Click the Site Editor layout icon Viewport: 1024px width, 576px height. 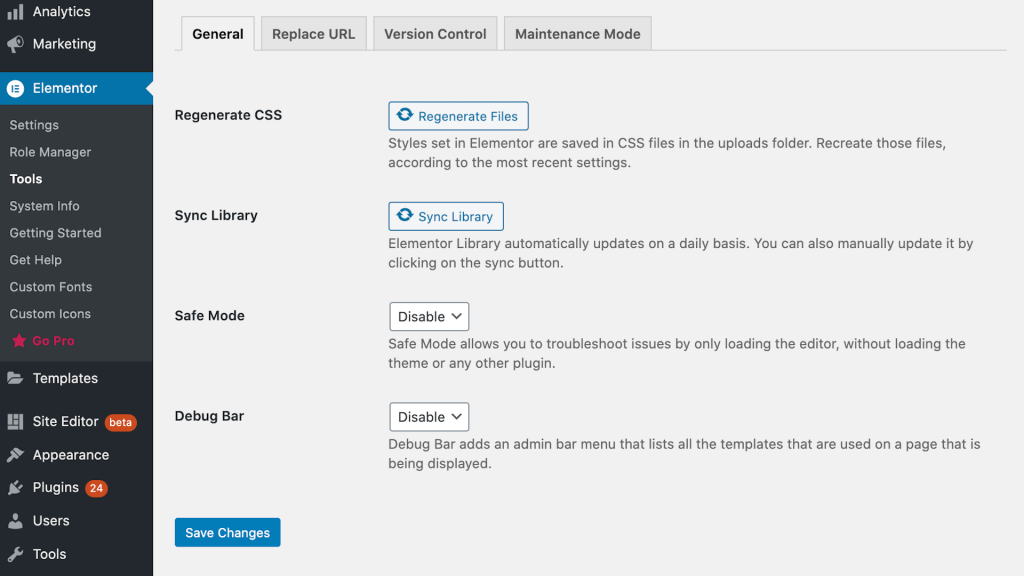pyautogui.click(x=15, y=421)
